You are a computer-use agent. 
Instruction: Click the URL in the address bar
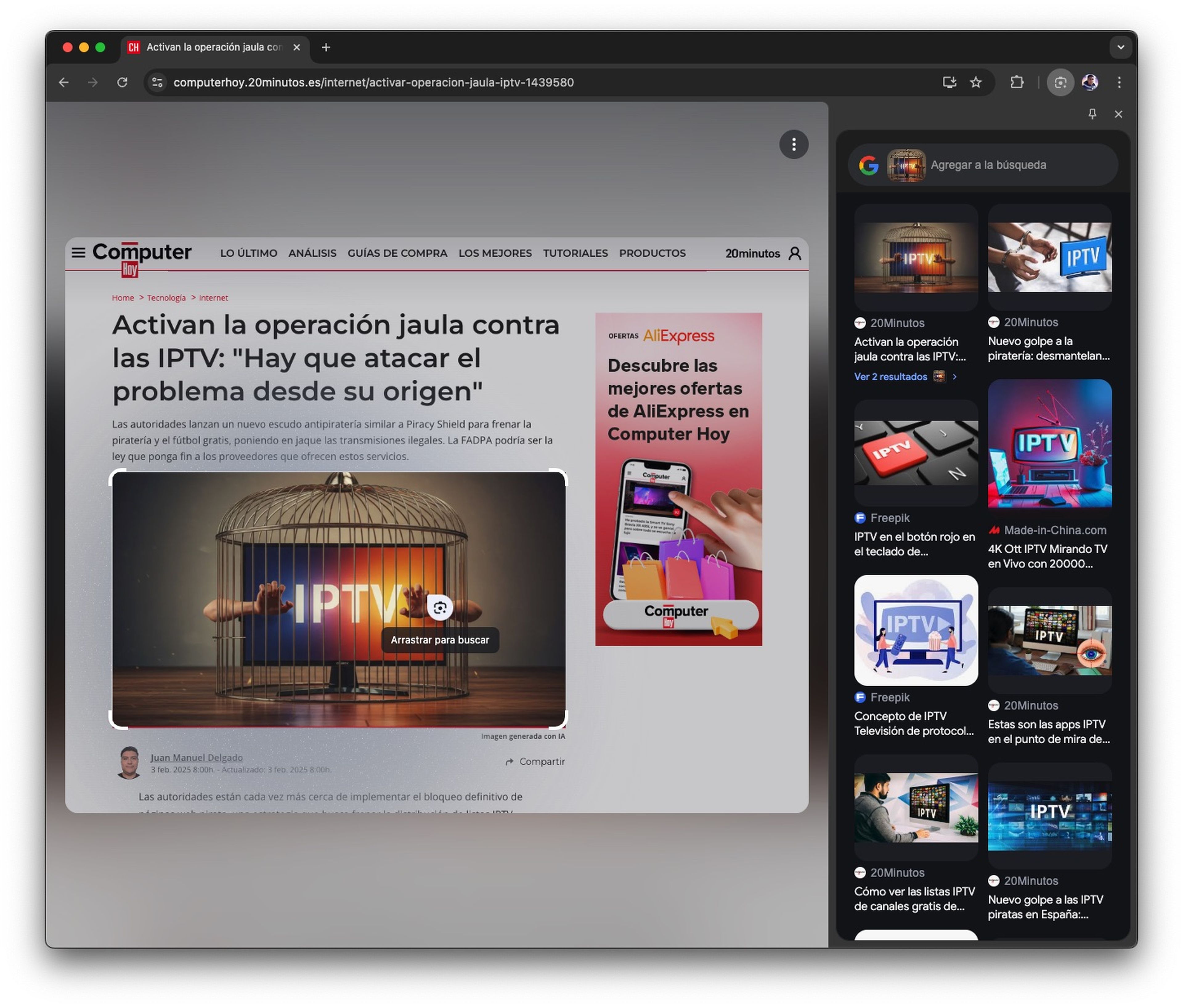(373, 82)
